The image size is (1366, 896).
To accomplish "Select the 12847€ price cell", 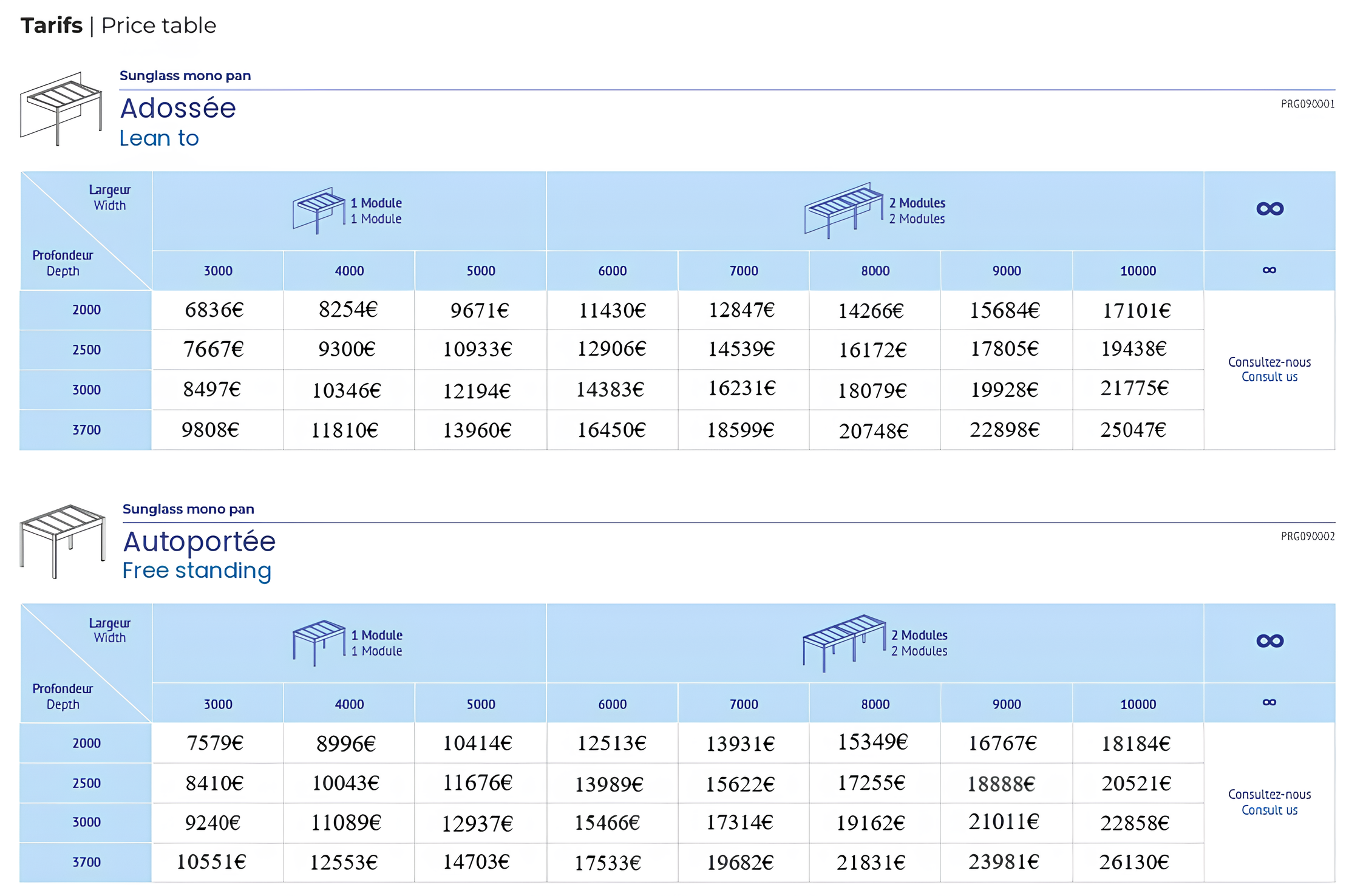I will tap(743, 310).
